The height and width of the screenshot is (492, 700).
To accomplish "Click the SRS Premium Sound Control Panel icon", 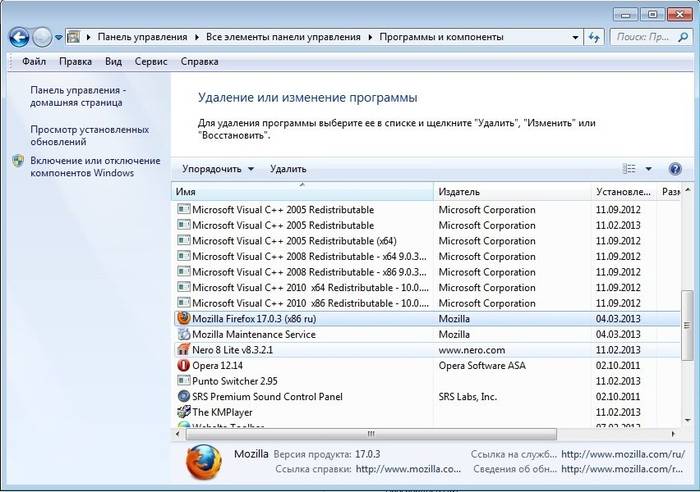I will coord(183,397).
